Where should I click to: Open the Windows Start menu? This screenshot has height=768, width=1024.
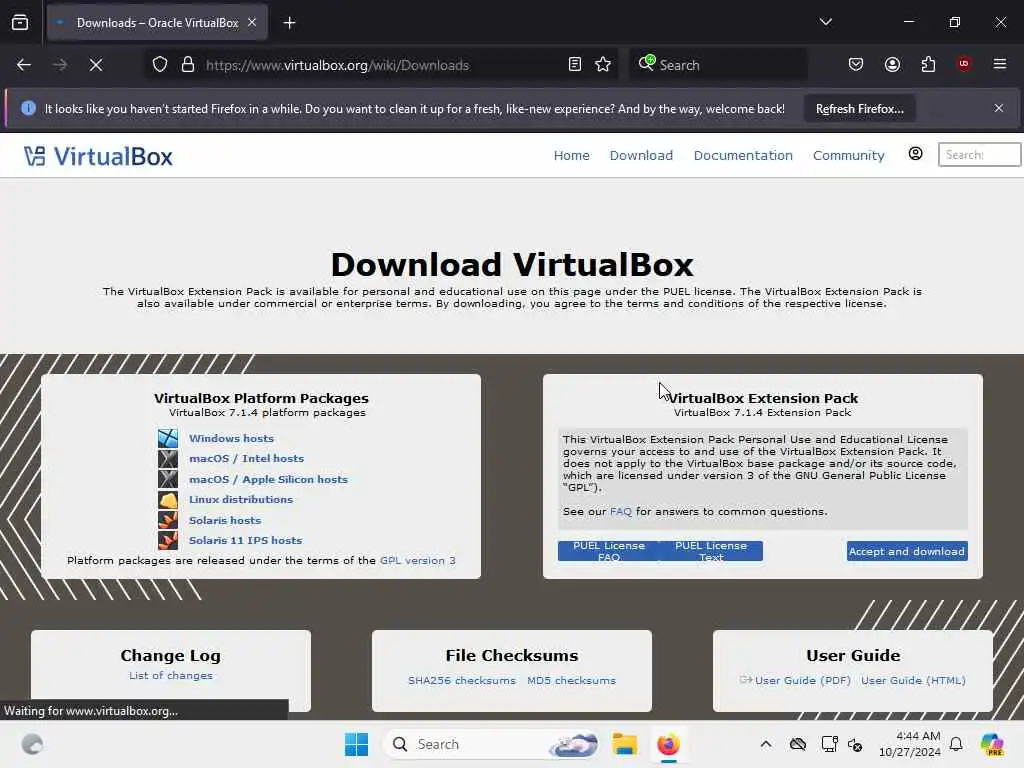(x=356, y=744)
